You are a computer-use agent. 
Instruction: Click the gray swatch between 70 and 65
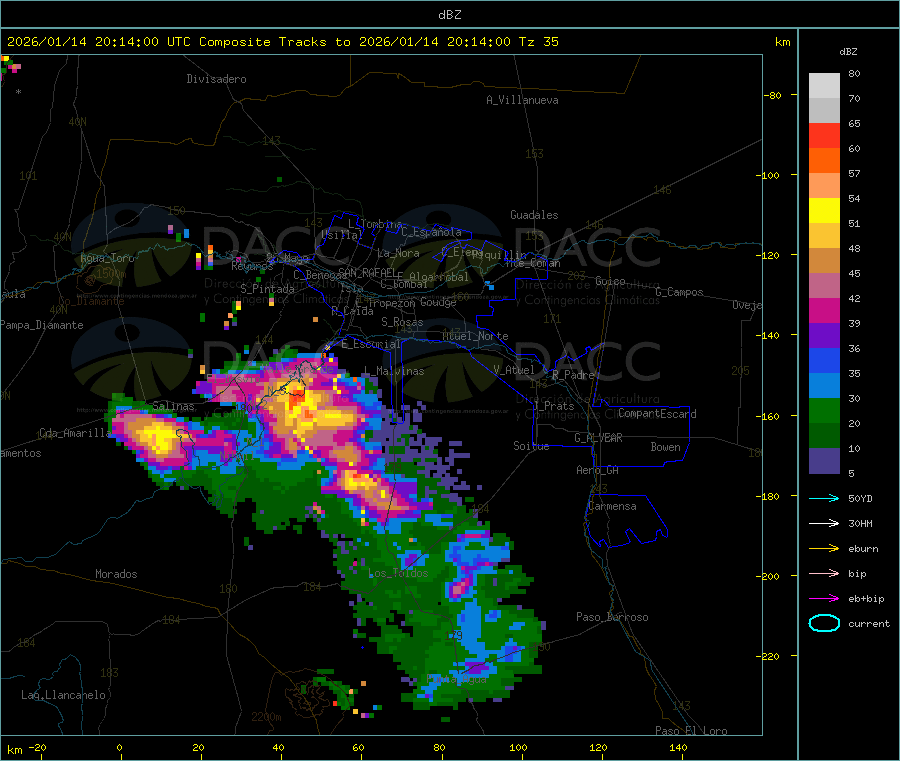pyautogui.click(x=824, y=110)
